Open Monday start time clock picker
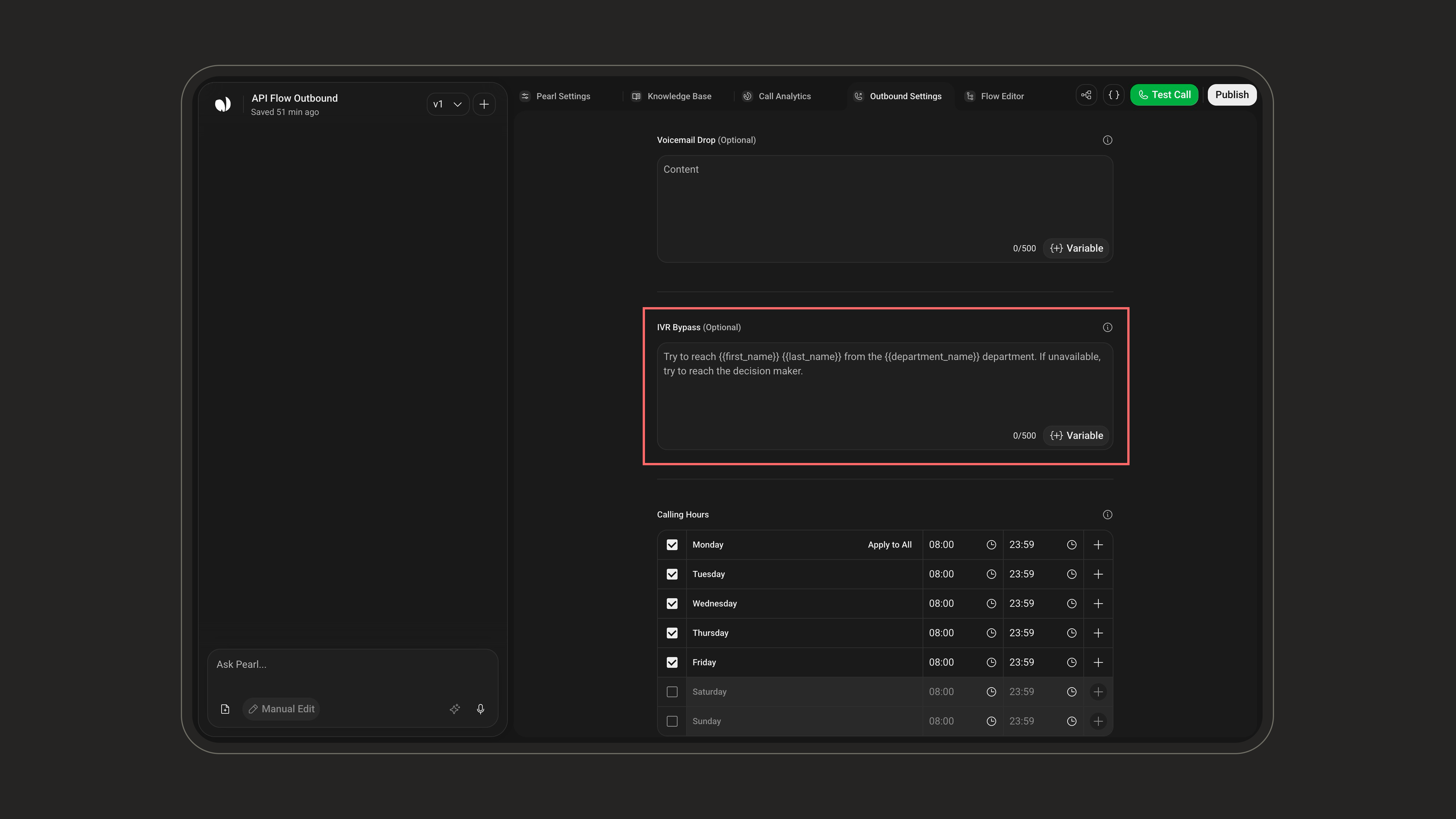1456x819 pixels. [991, 545]
